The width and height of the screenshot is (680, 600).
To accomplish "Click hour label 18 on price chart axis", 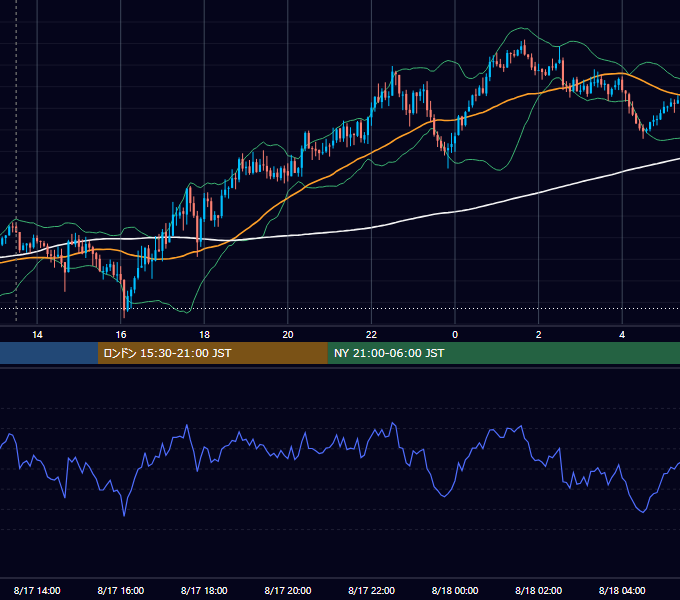I will pos(204,335).
